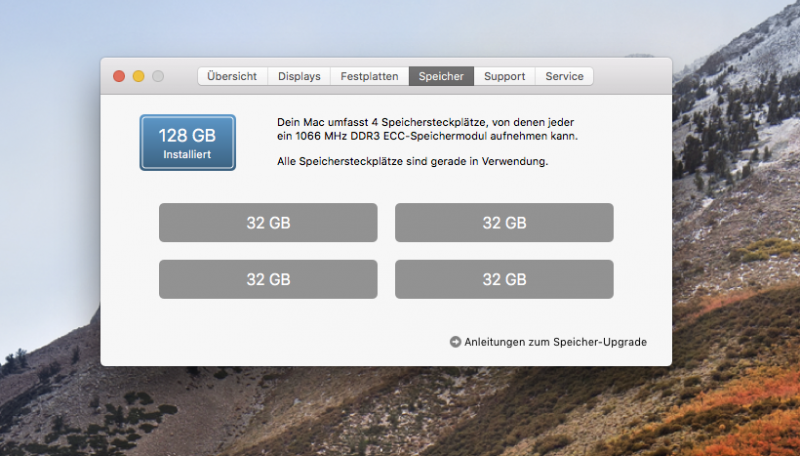Switch to the Übersicht tab
This screenshot has height=456, width=800.
[232, 76]
